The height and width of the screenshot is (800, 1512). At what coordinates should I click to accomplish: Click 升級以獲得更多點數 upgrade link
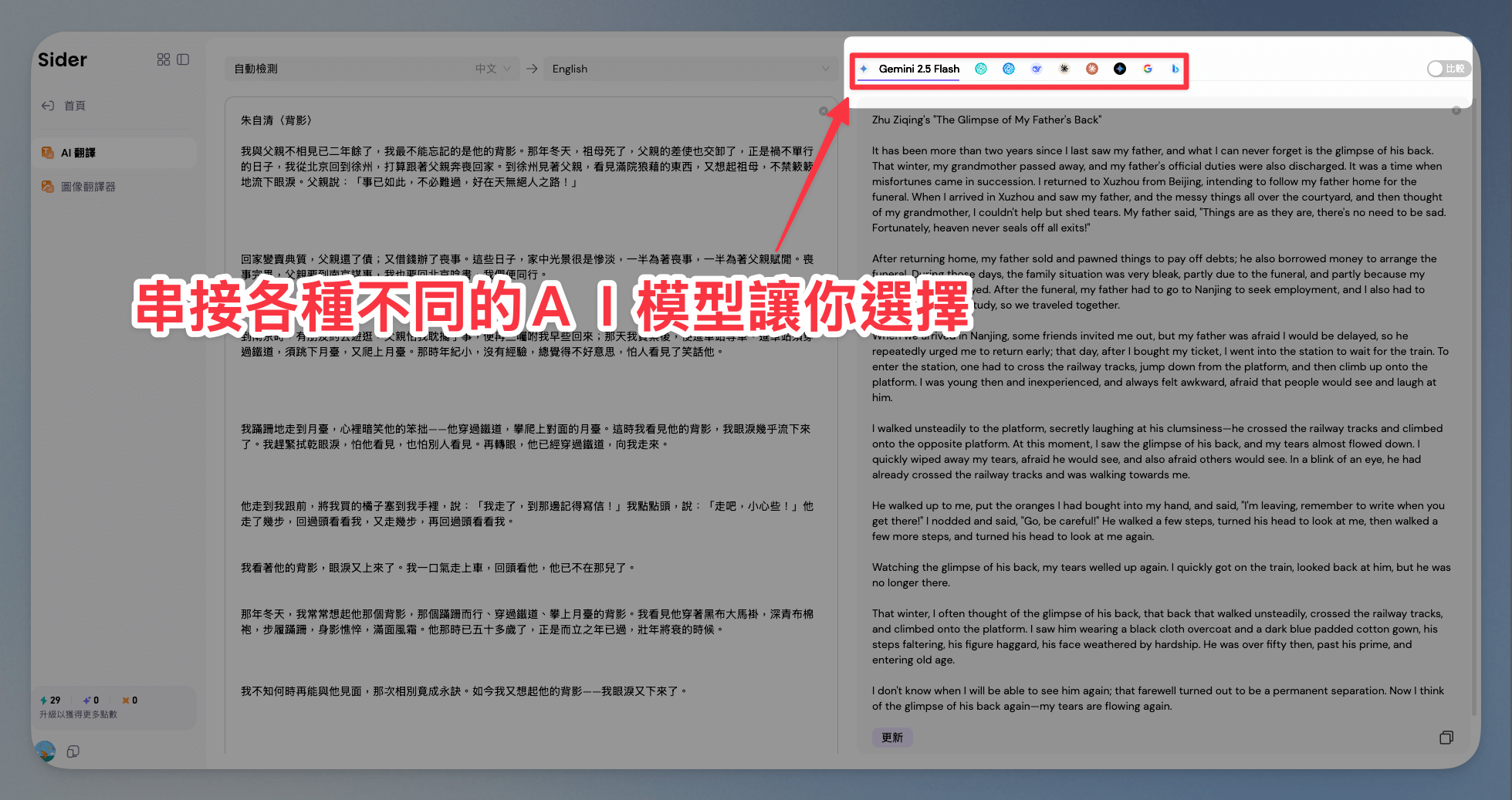pos(78,714)
